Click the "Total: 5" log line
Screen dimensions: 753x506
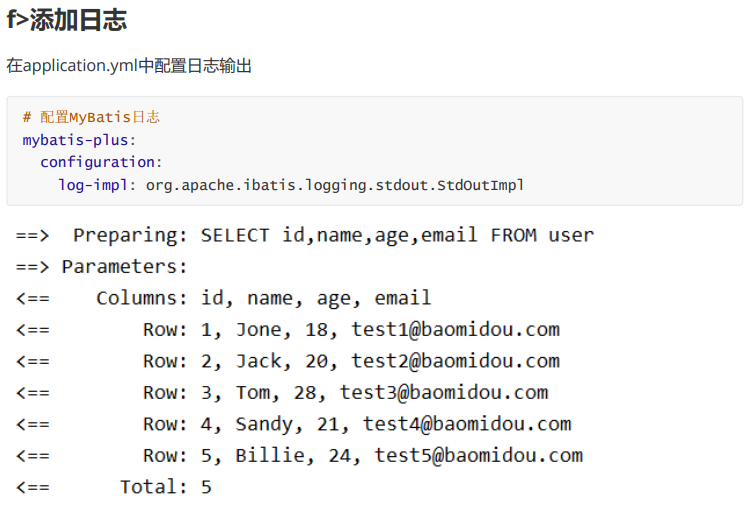click(165, 487)
